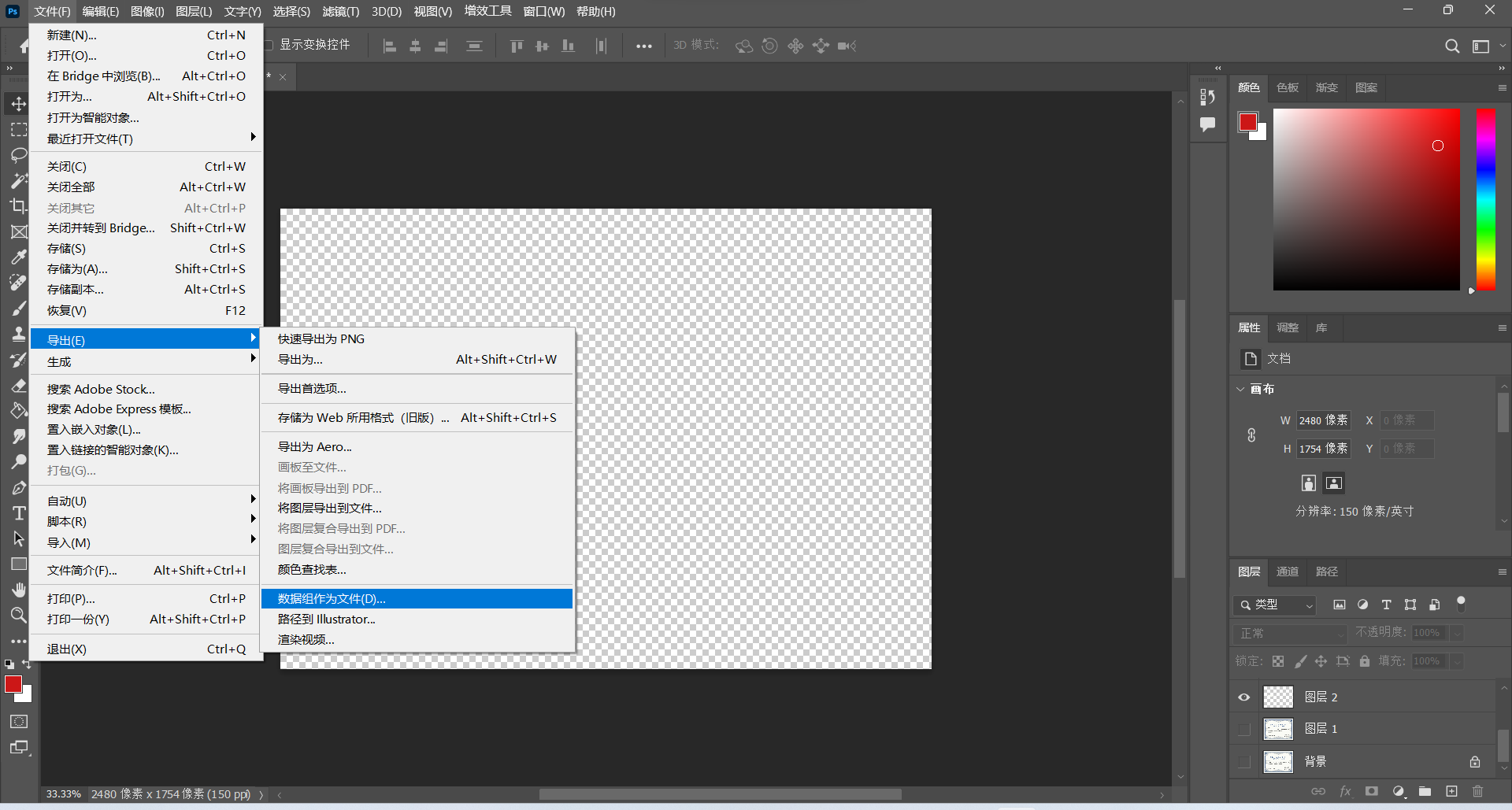Viewport: 1512px width, 810px height.
Task: Click the canvas width W input field
Action: pos(1323,420)
